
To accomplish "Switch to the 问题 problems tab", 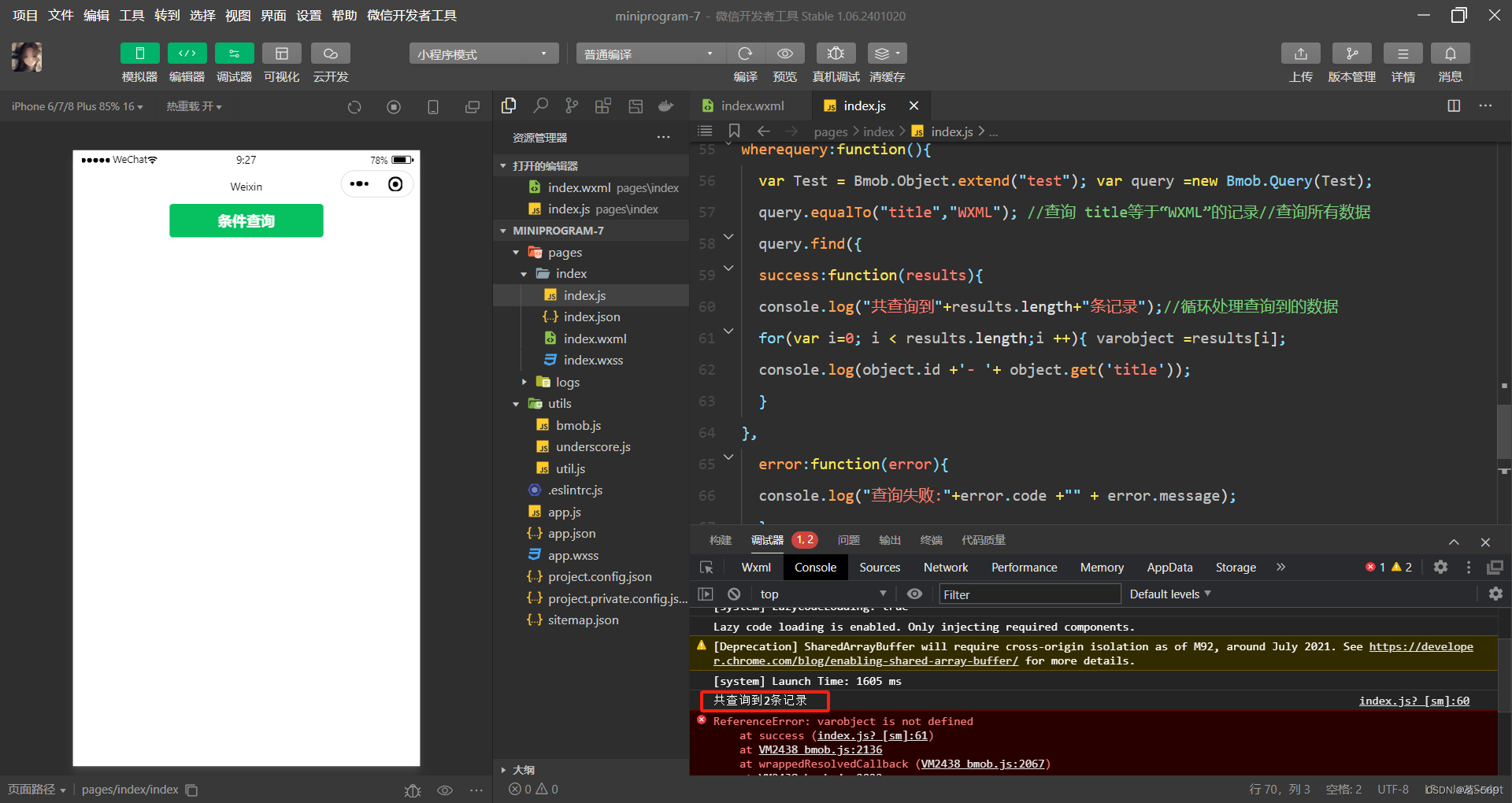I will click(848, 540).
